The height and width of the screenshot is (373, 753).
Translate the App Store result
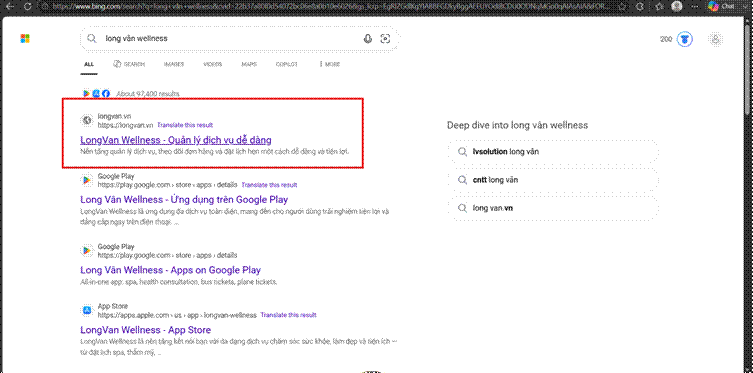(289, 315)
